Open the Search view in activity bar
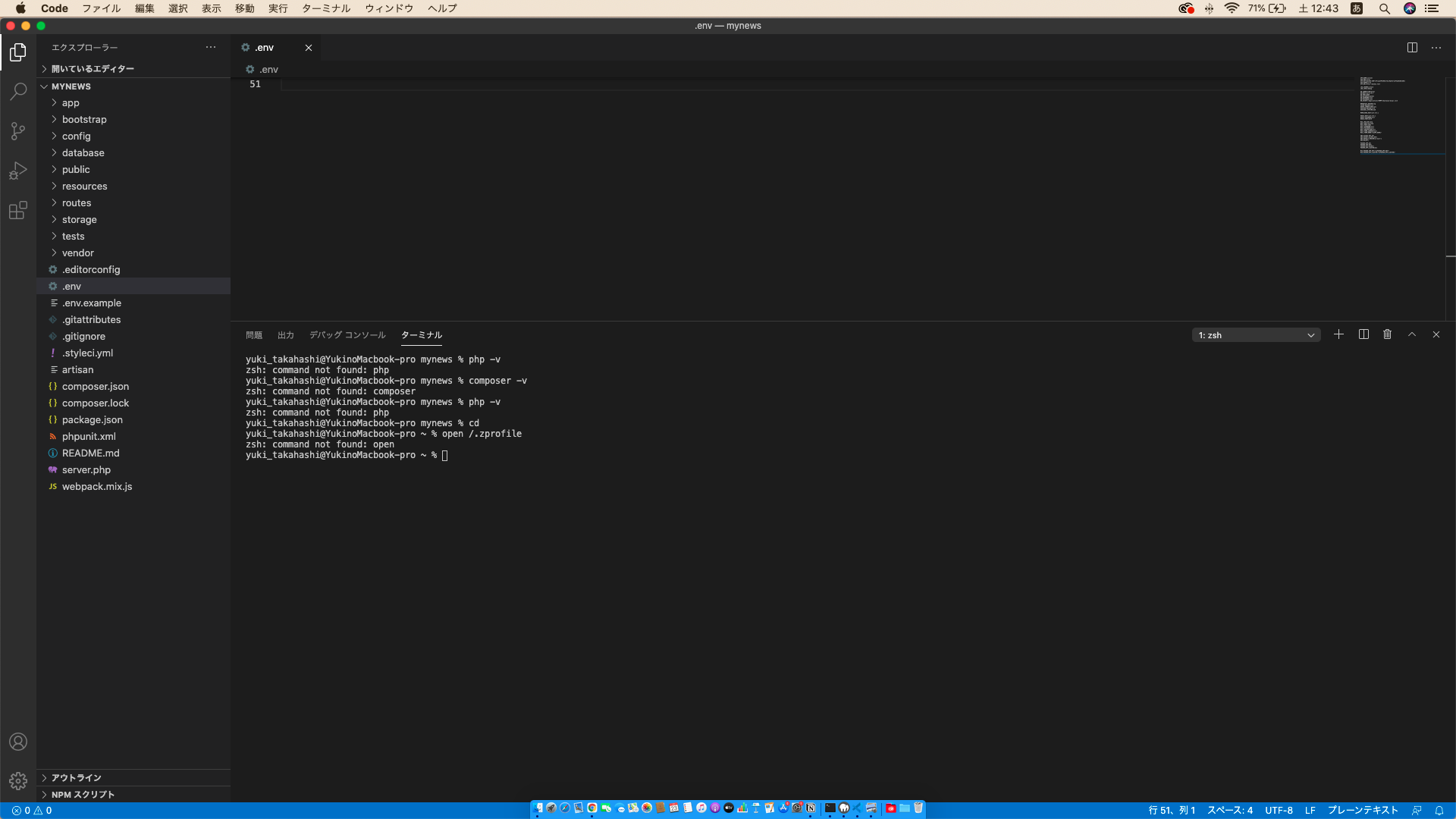The width and height of the screenshot is (1456, 819). coord(18,92)
